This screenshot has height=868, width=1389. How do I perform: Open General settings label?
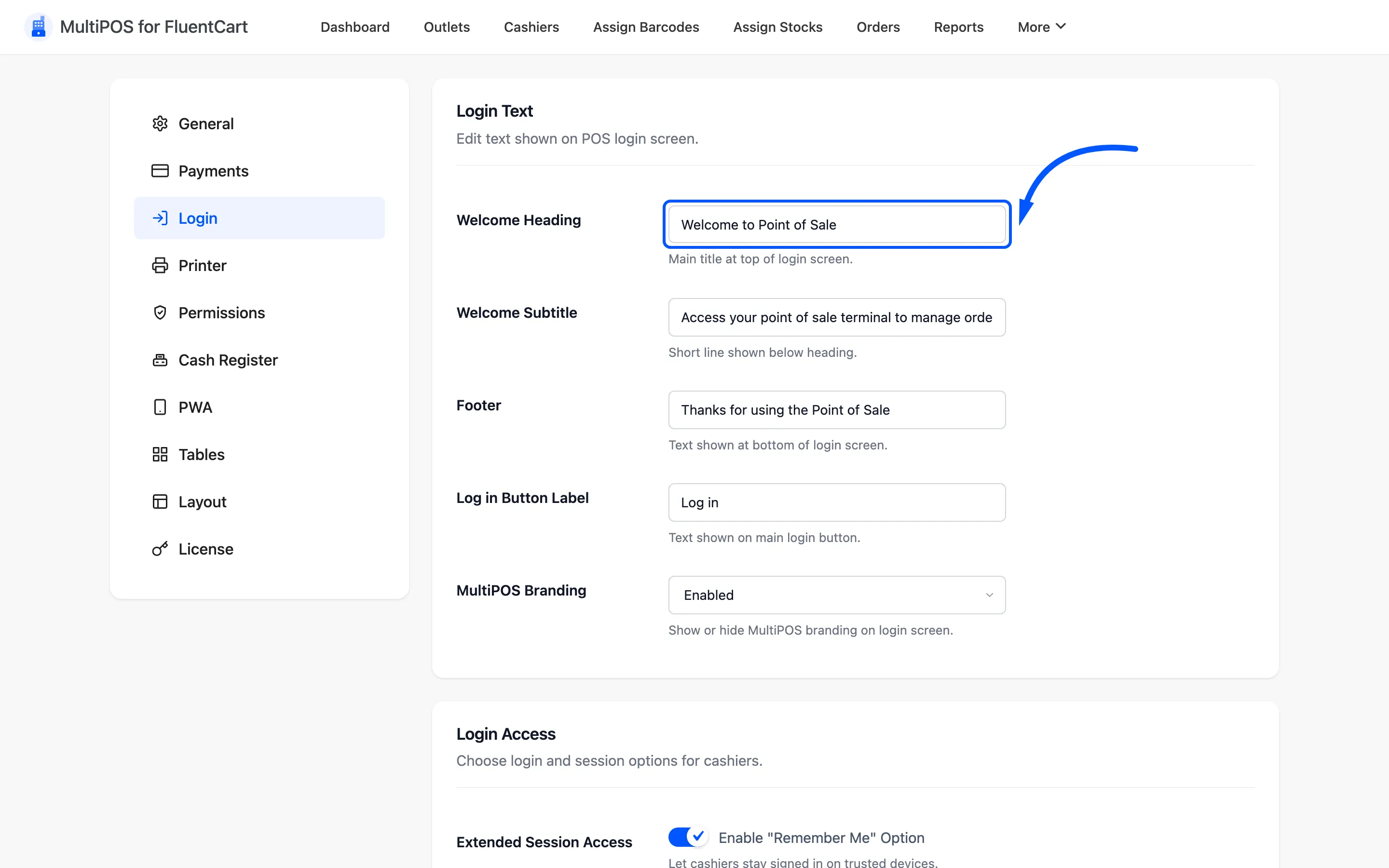206,123
